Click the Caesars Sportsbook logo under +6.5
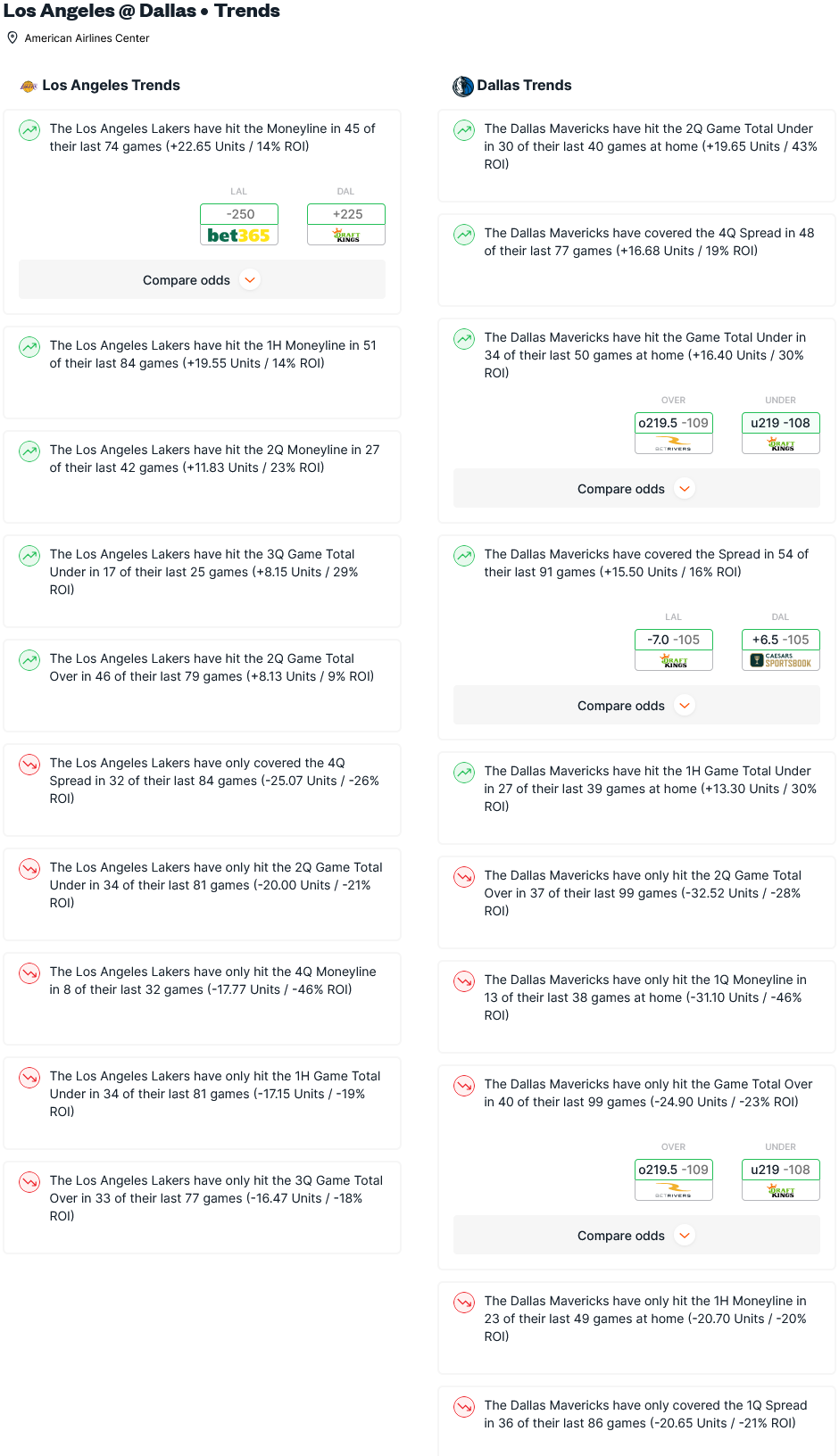 tap(780, 661)
